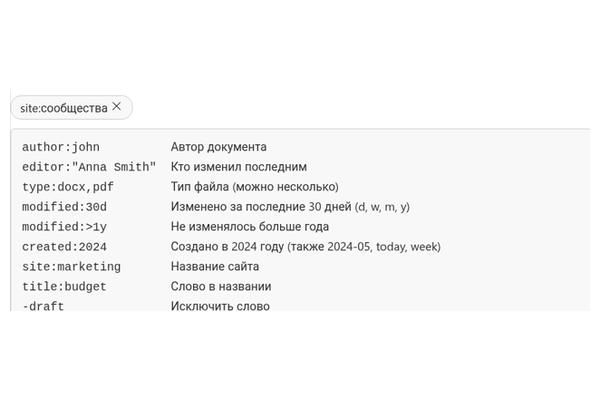Image resolution: width=600 pixels, height=400 pixels.
Task: Choose the author:john search operator
Action: [61, 147]
